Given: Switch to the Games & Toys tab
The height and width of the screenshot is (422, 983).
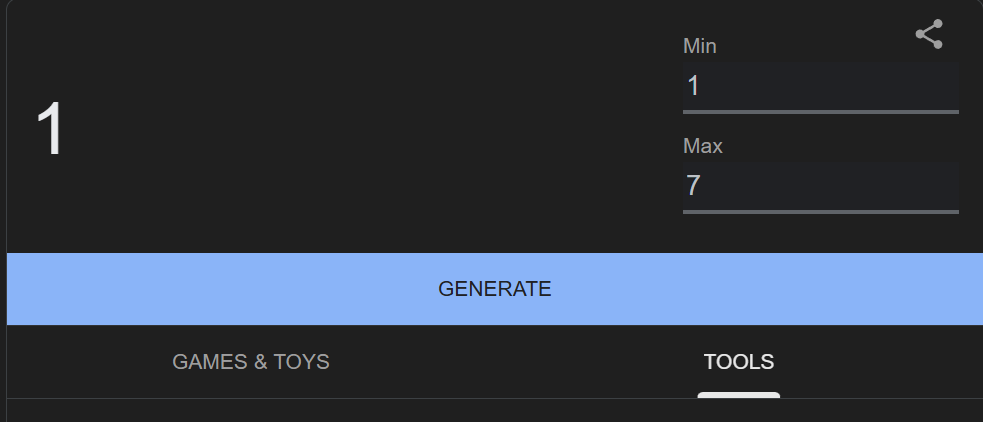Looking at the screenshot, I should point(251,362).
